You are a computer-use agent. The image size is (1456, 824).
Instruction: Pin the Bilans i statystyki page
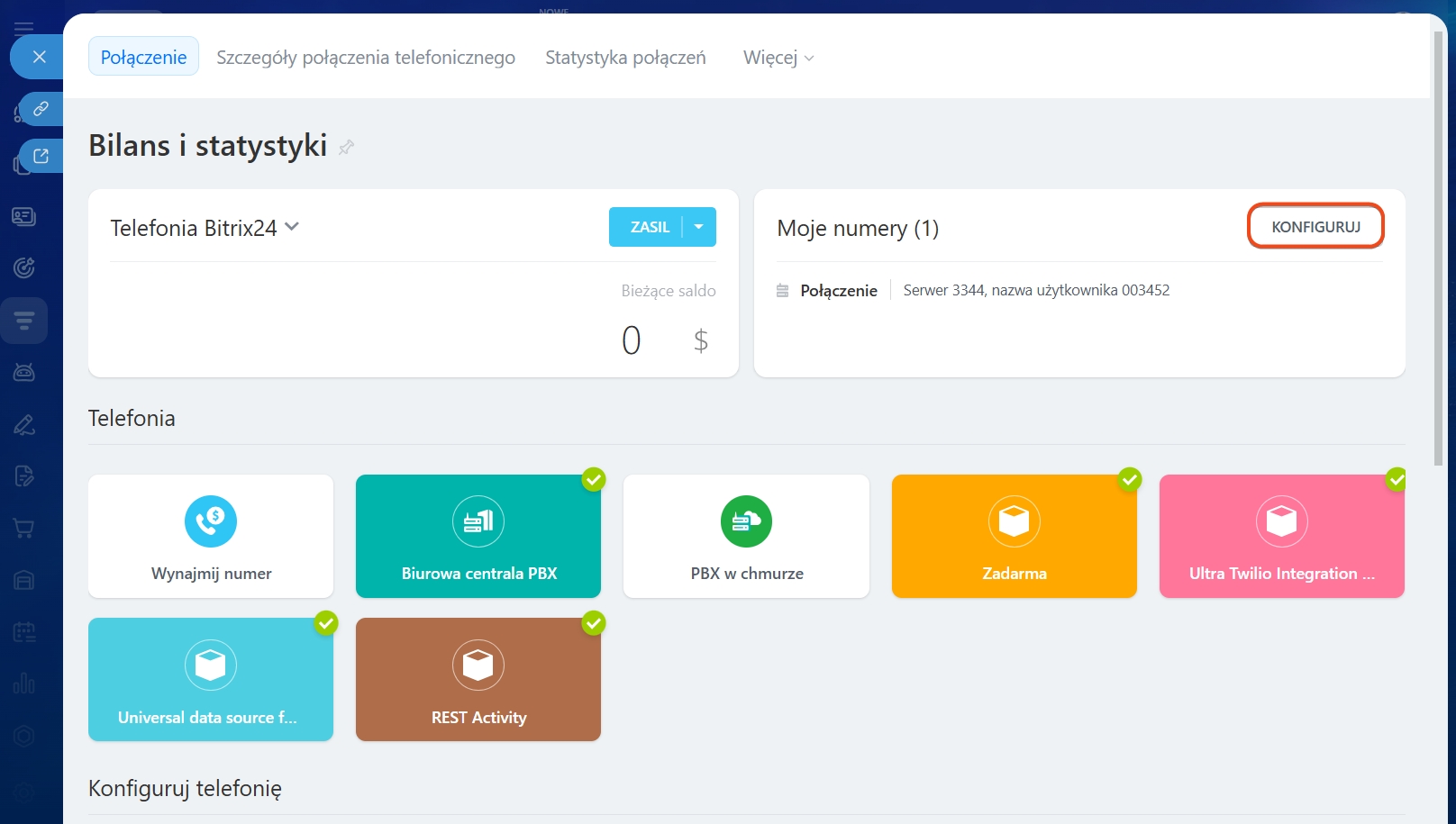tap(346, 147)
